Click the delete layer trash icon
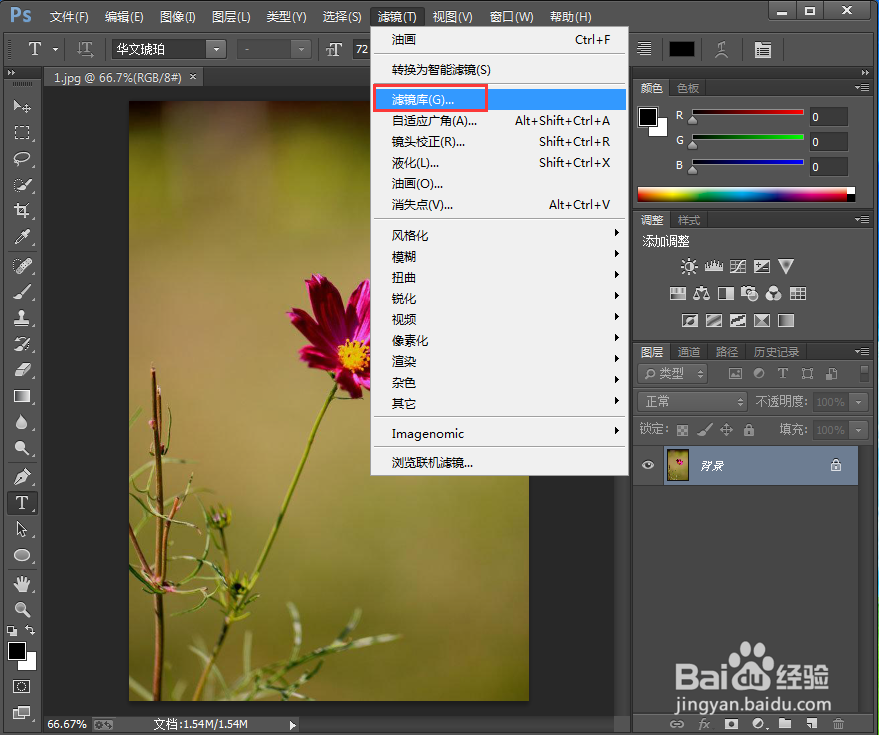 pyautogui.click(x=838, y=724)
